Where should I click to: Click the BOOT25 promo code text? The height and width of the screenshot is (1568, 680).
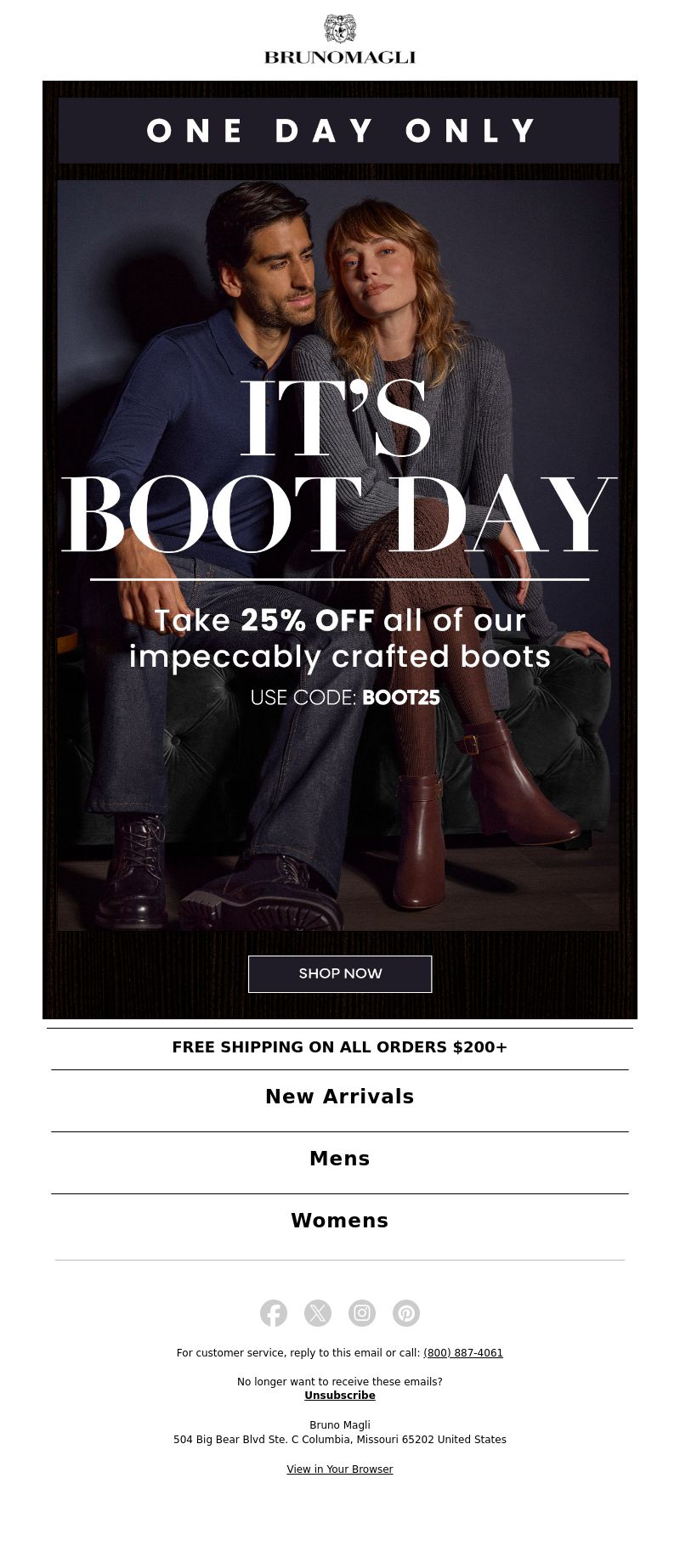pos(401,697)
